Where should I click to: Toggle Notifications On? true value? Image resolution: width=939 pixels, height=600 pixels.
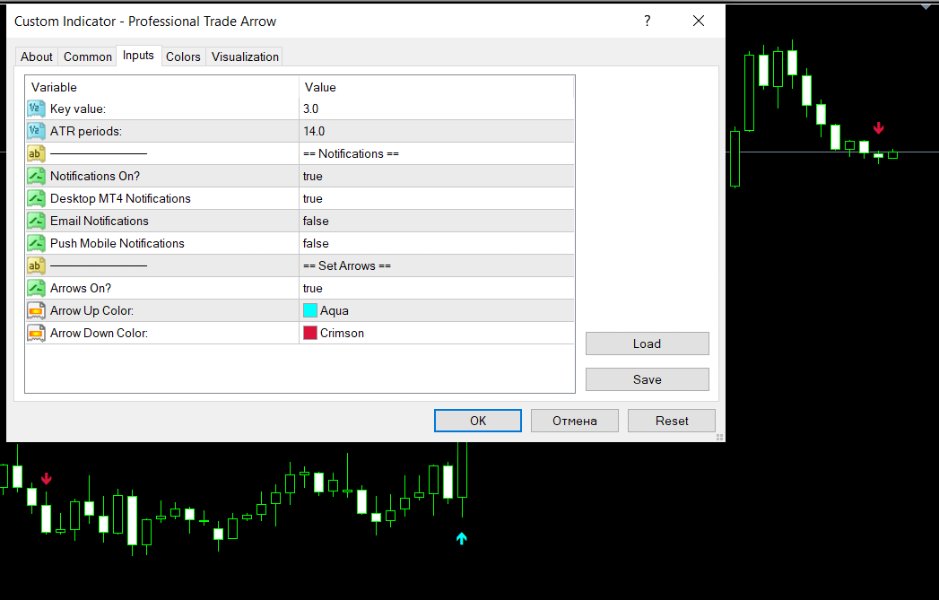[x=437, y=175]
